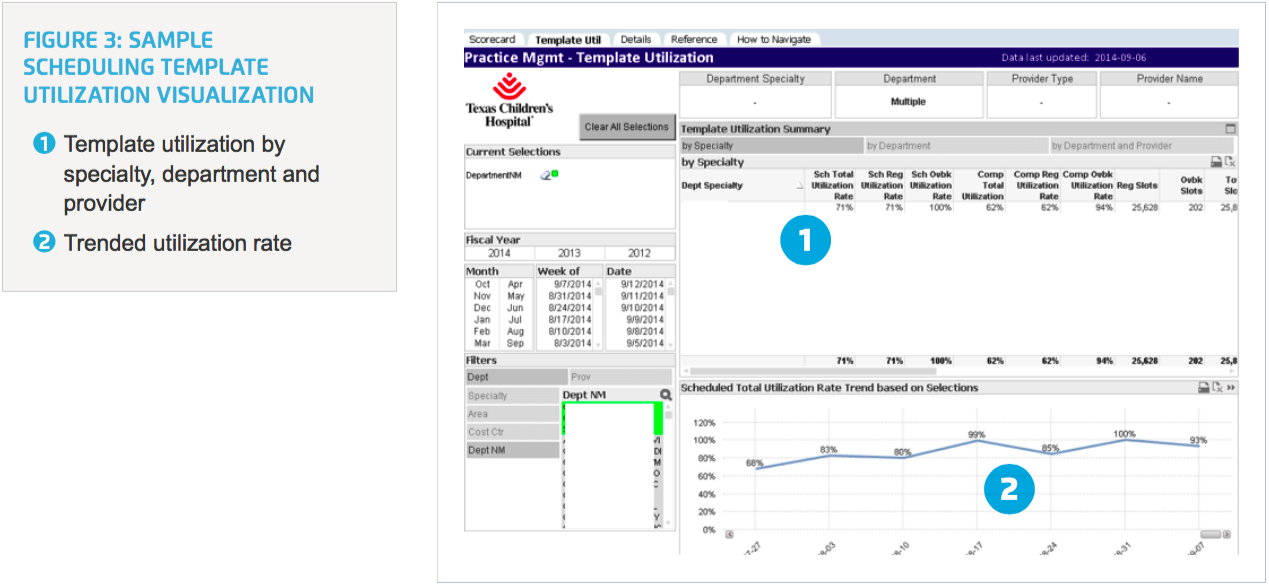This screenshot has height=586, width=1269.
Task: Open the How to Navigate tab
Action: click(x=775, y=38)
